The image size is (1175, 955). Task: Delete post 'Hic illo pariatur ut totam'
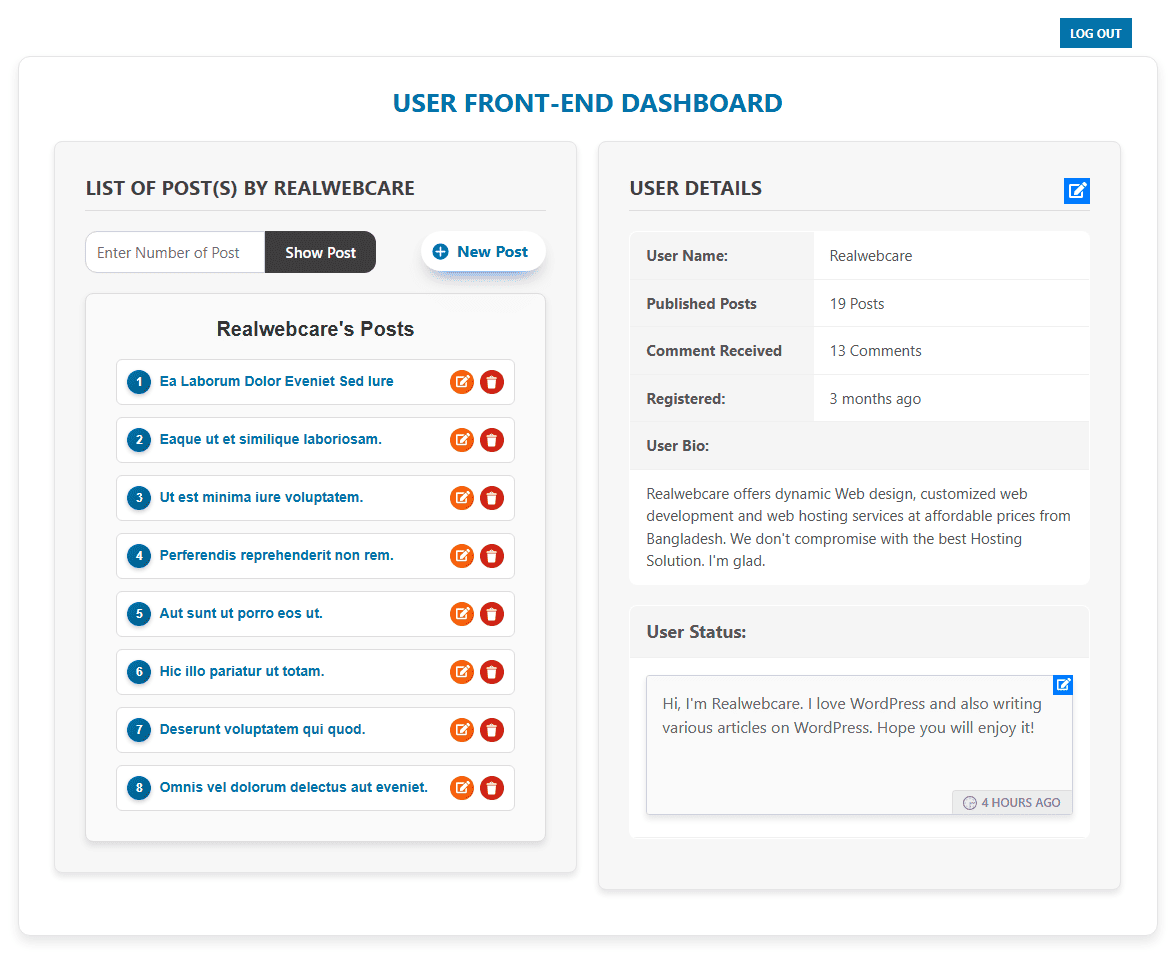click(491, 672)
